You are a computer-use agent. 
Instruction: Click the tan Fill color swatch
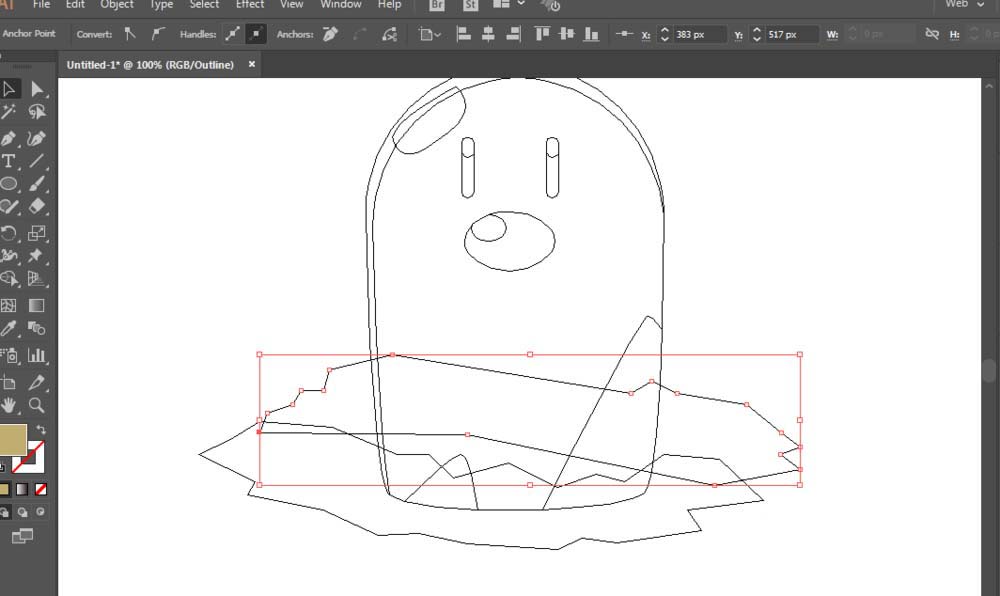[x=13, y=439]
